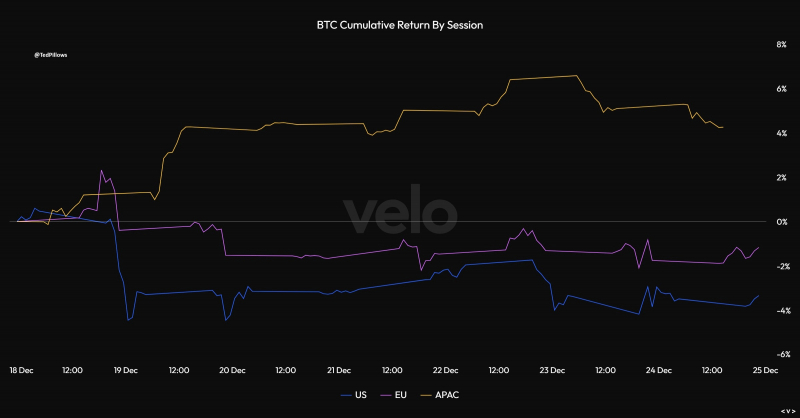
Task: Open the @TedPillows handle
Action: [51, 55]
